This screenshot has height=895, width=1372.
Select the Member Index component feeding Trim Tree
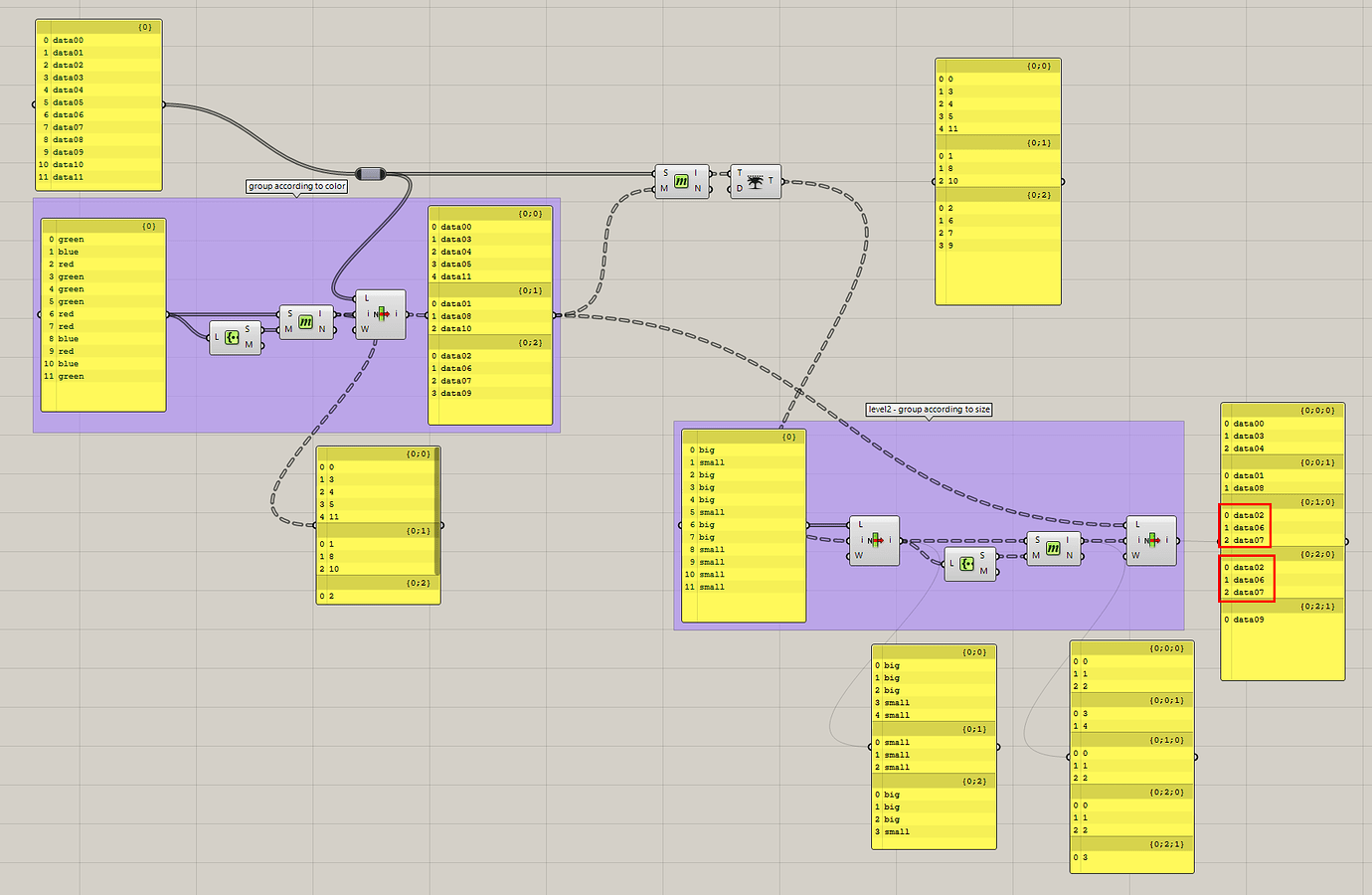click(x=682, y=181)
